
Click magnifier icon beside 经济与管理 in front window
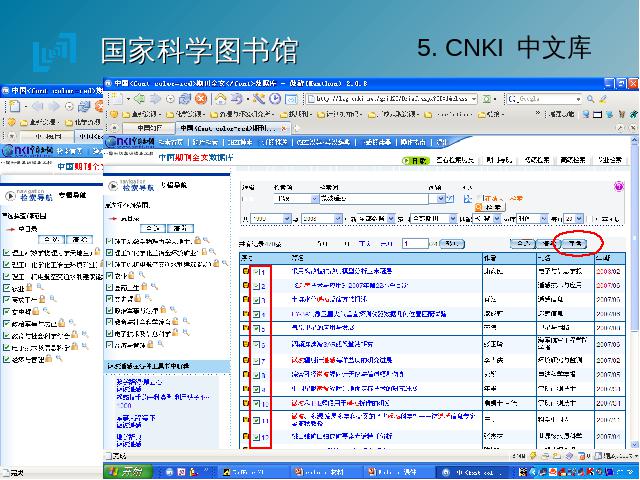point(160,344)
